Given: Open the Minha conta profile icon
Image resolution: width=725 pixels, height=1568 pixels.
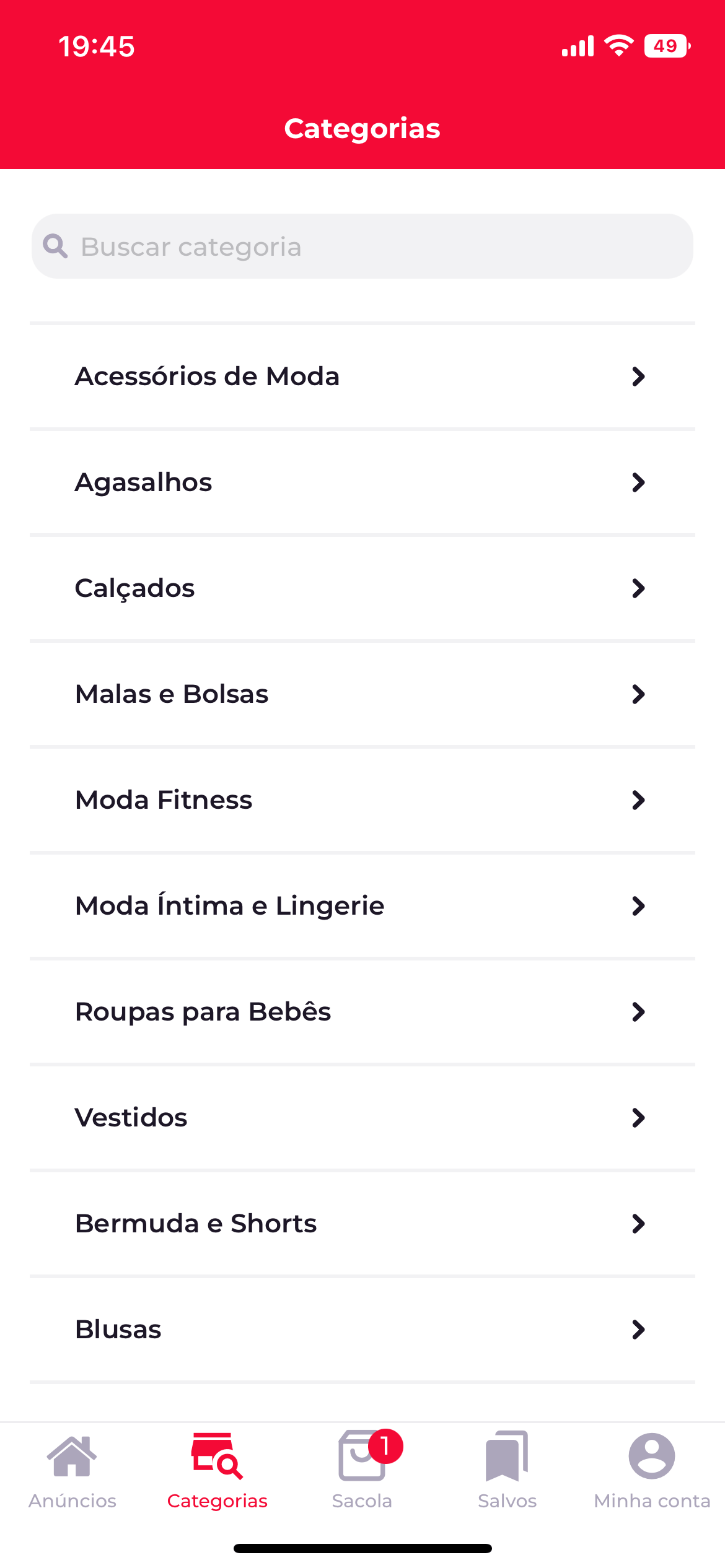Looking at the screenshot, I should [x=652, y=1455].
